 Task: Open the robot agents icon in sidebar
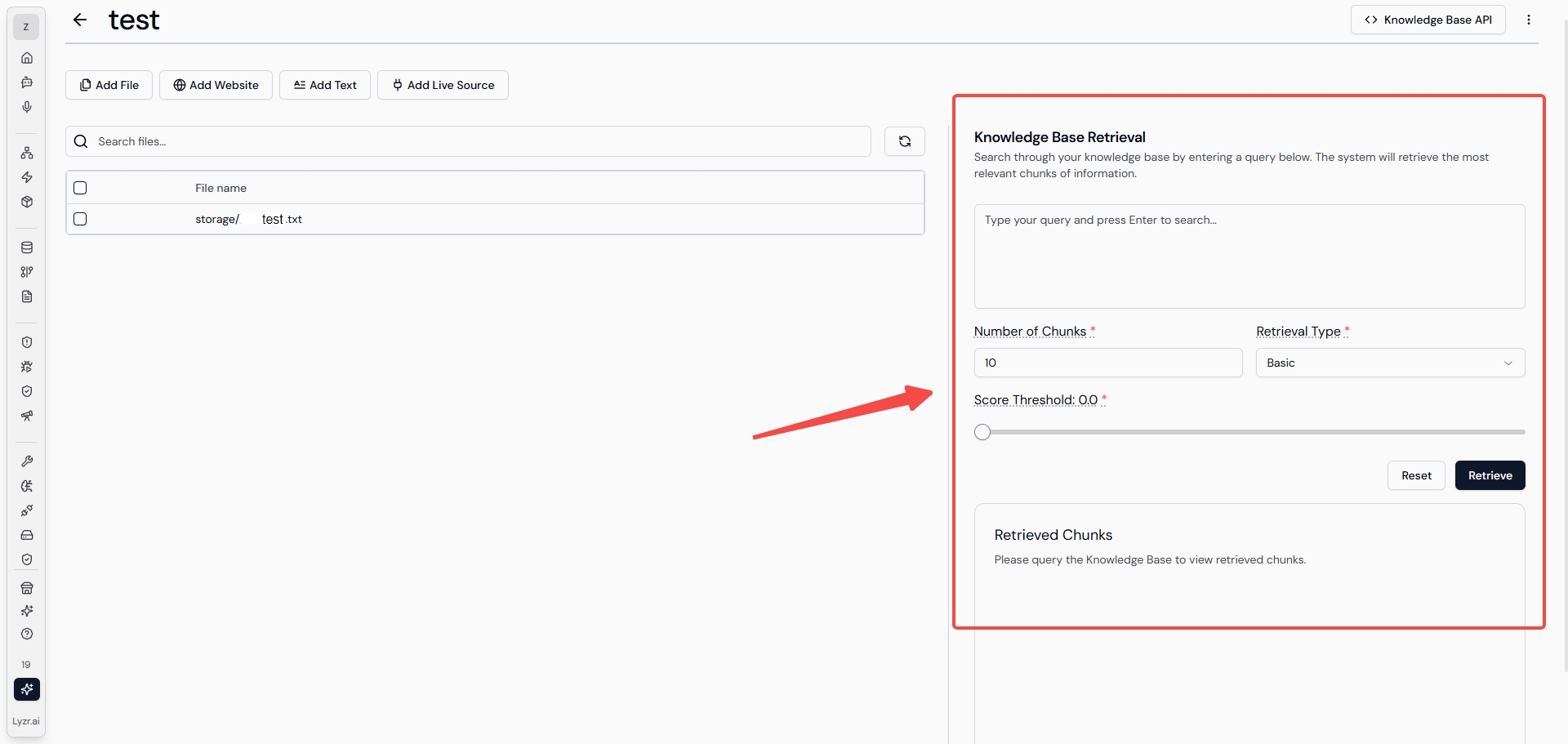click(27, 82)
